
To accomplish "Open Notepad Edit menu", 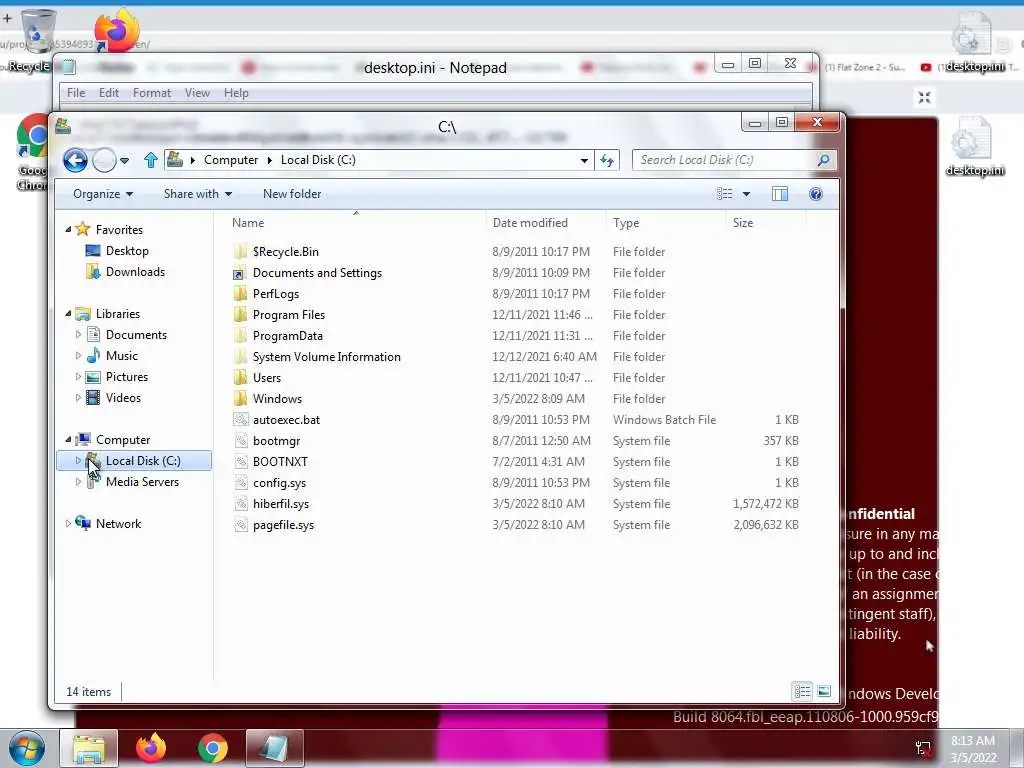I will pyautogui.click(x=108, y=93).
